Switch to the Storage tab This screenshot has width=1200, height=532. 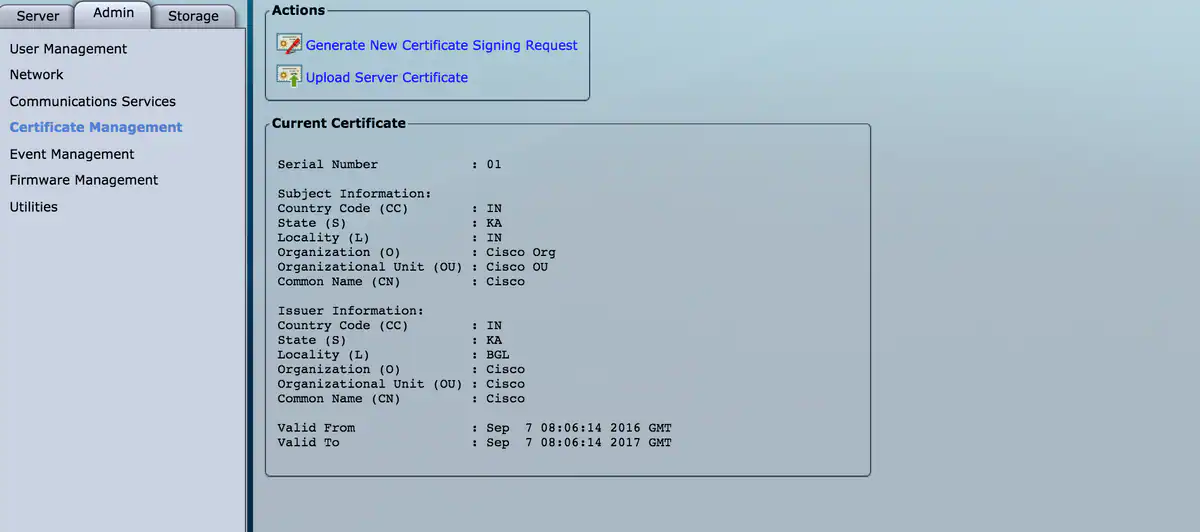coord(193,16)
